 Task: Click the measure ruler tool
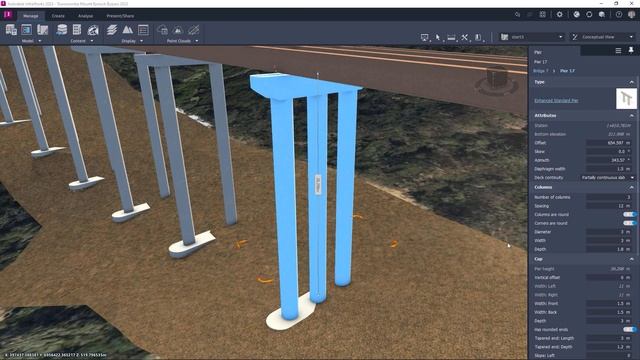click(451, 37)
